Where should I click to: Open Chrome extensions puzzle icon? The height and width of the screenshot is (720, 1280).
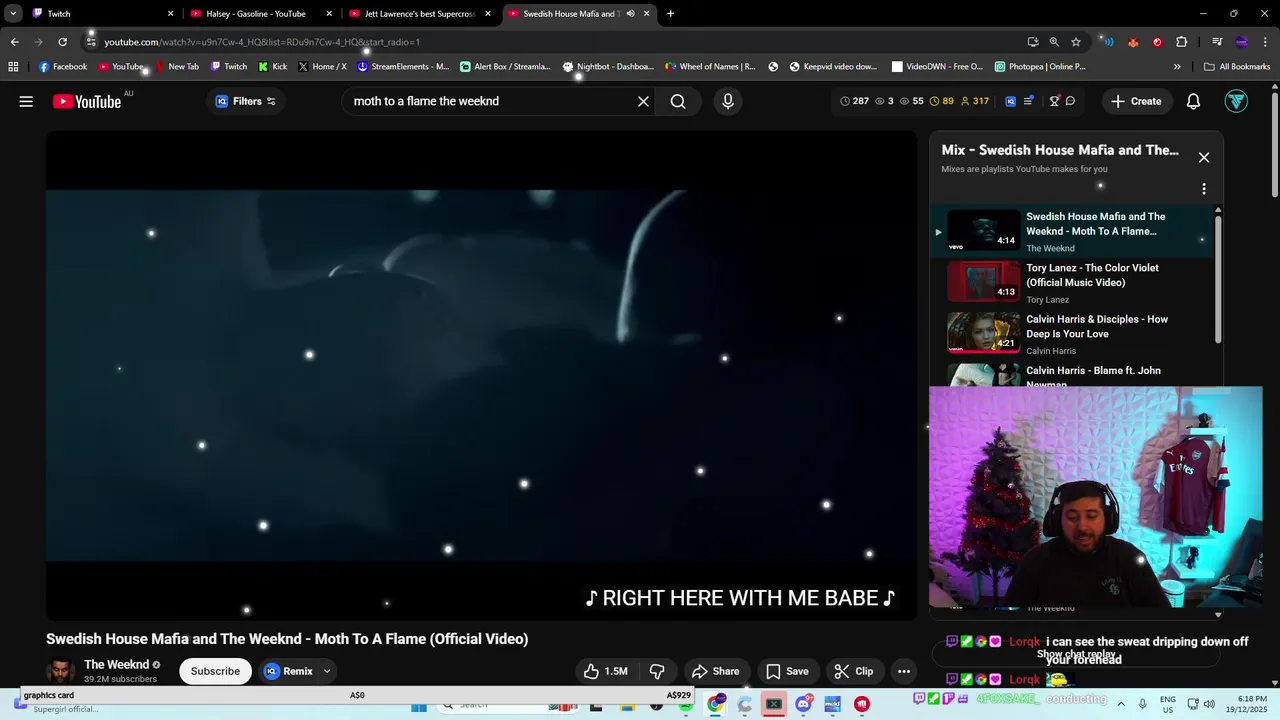coord(1182,42)
